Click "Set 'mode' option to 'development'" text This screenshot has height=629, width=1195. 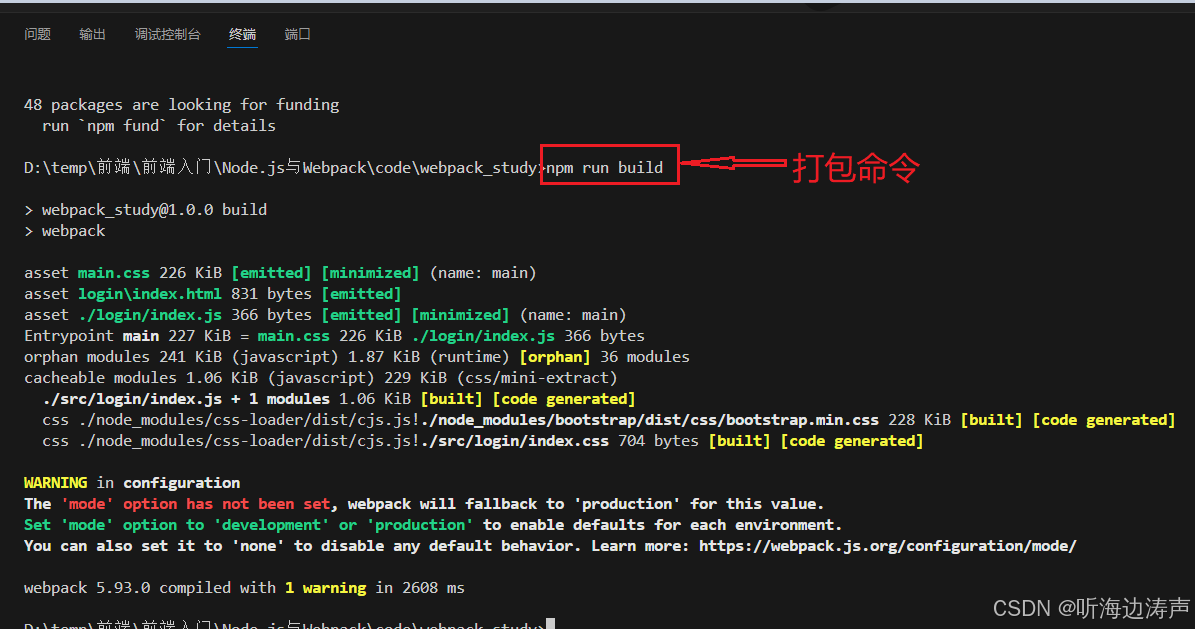(177, 525)
